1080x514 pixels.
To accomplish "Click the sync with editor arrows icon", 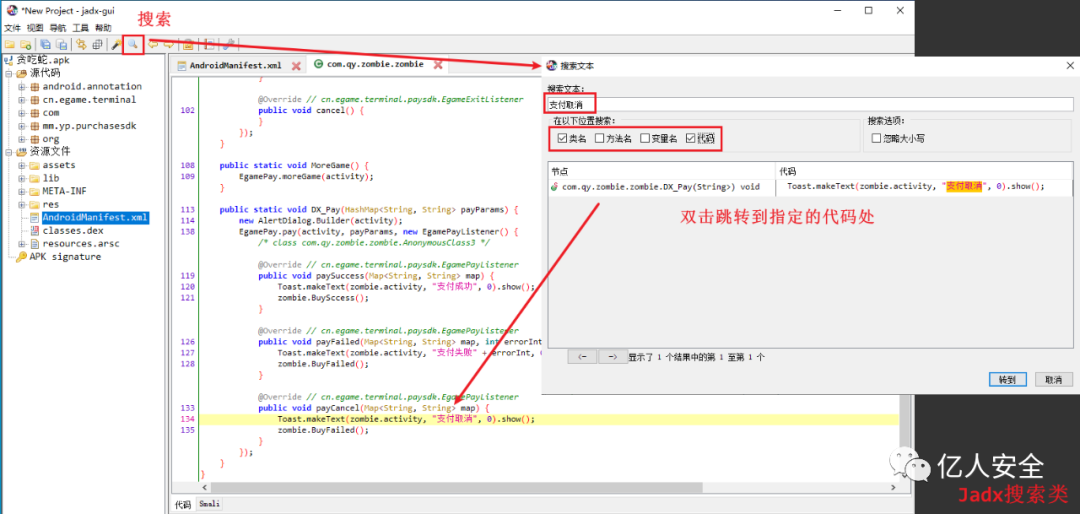I will click(81, 45).
